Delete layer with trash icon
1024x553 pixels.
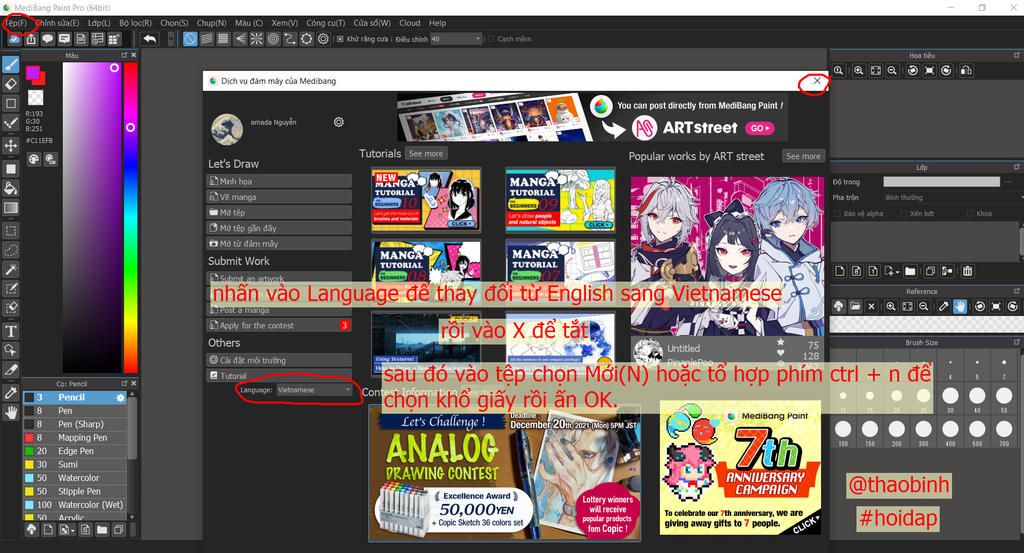coord(968,271)
